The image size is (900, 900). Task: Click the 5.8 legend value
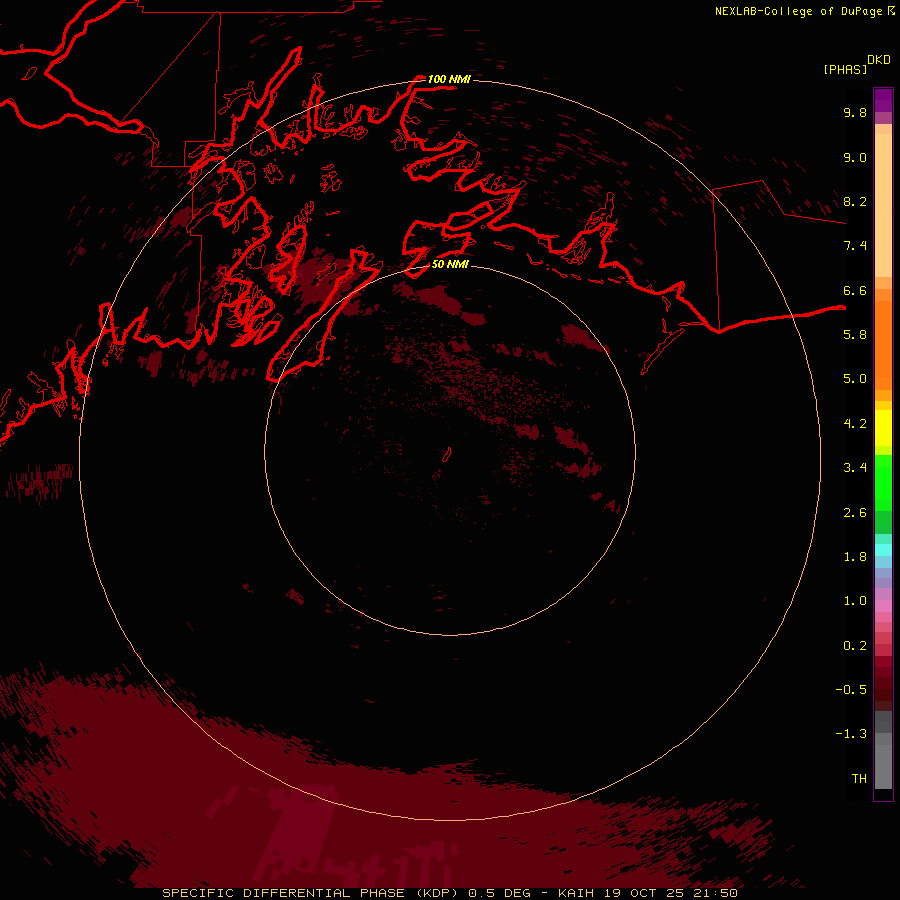pos(855,335)
